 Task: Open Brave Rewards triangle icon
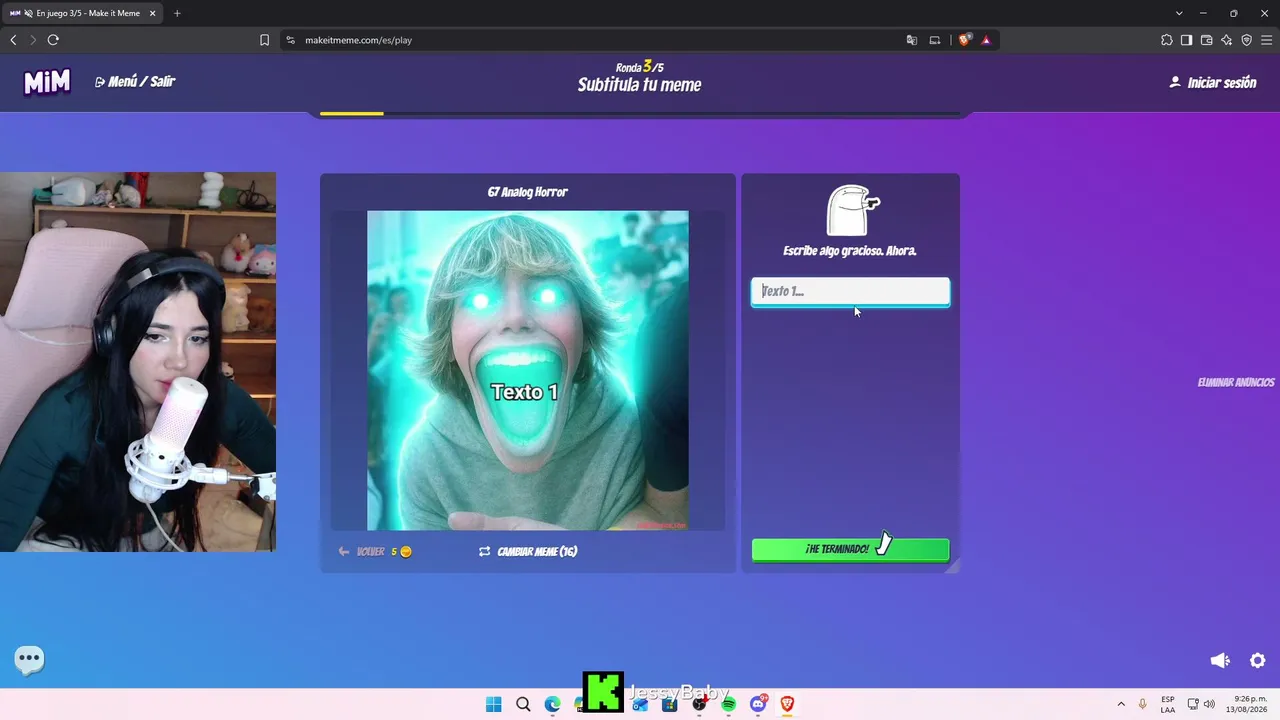(986, 40)
